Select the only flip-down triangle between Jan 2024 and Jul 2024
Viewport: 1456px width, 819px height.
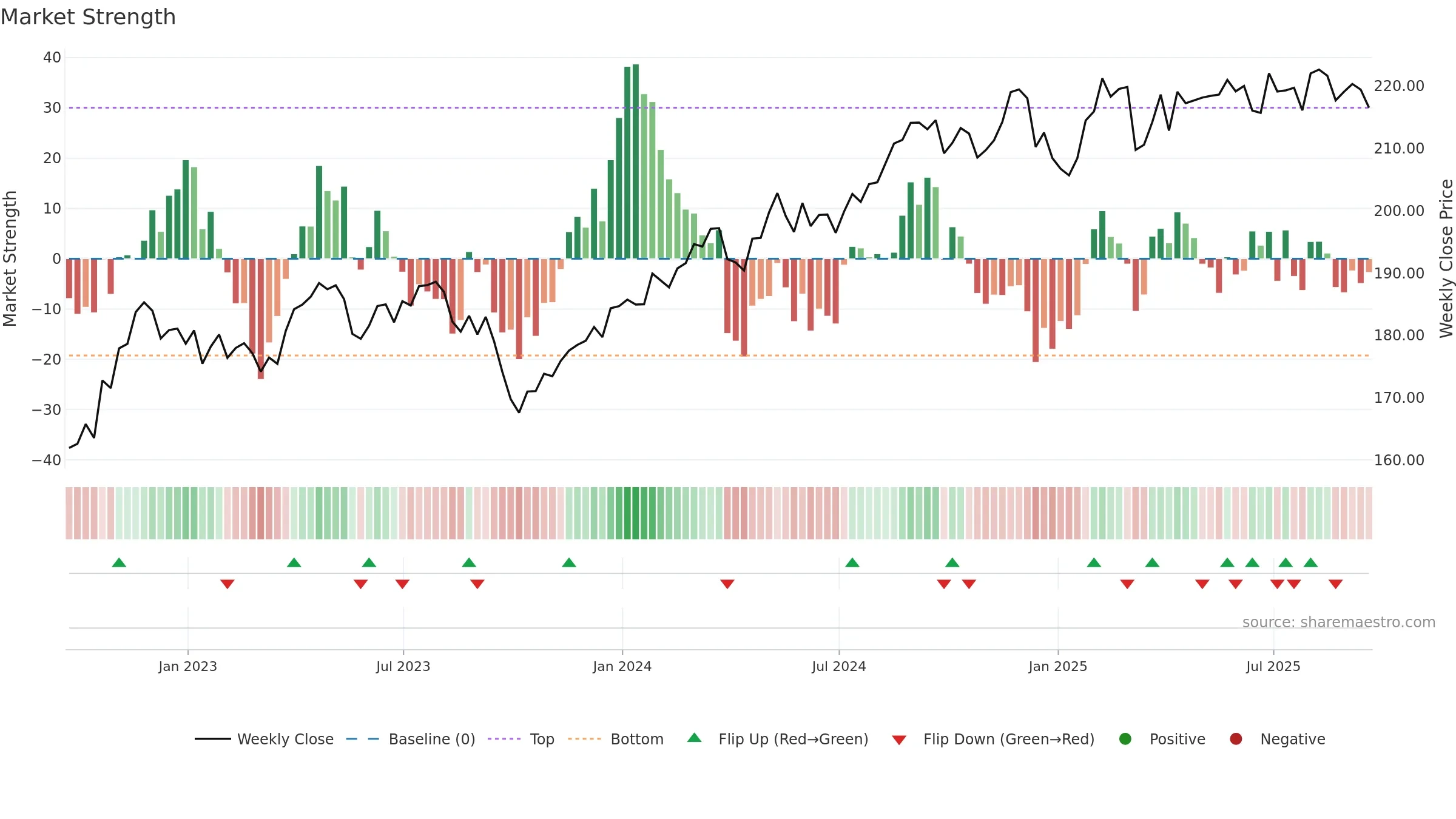point(727,584)
